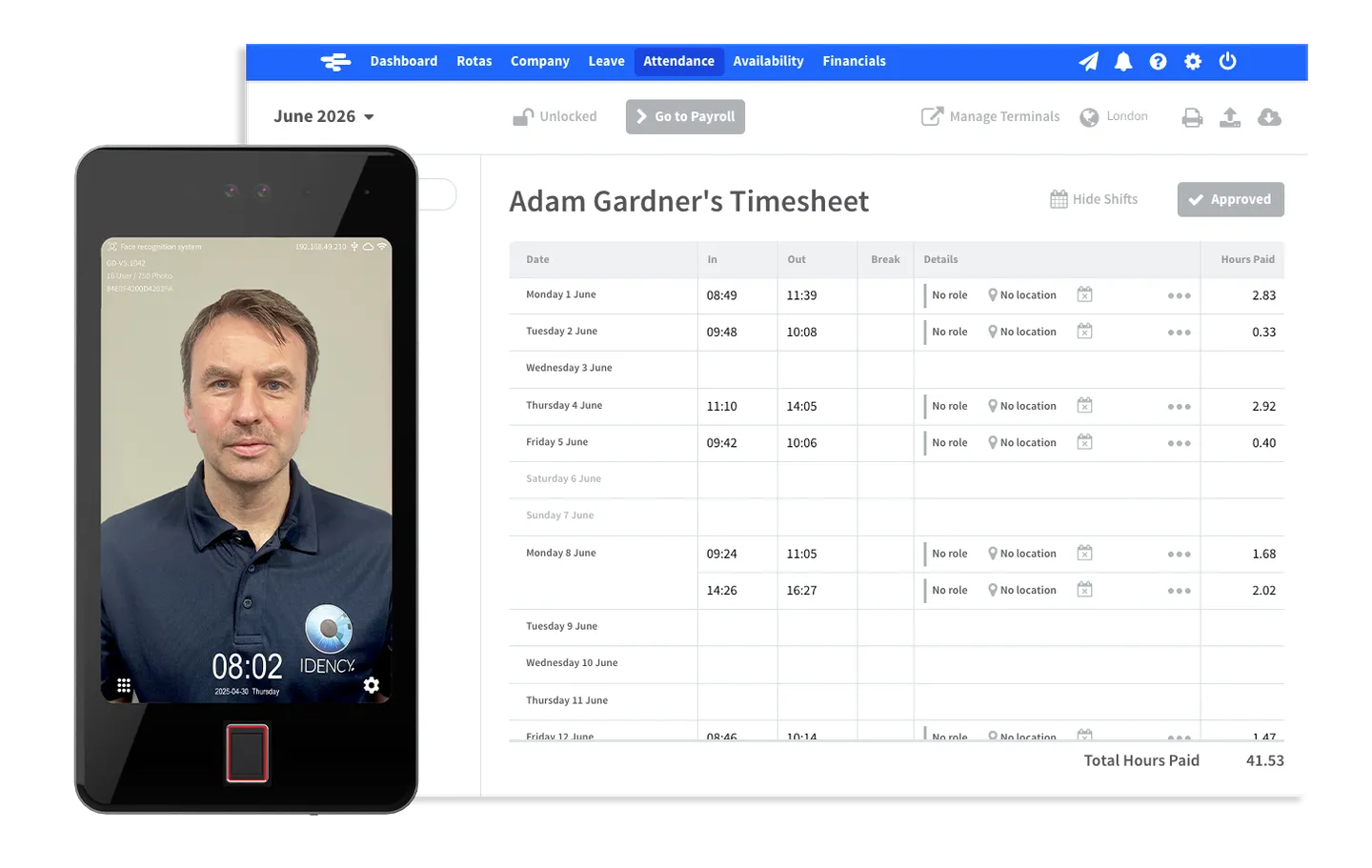Open the Rotas tab

click(x=474, y=61)
